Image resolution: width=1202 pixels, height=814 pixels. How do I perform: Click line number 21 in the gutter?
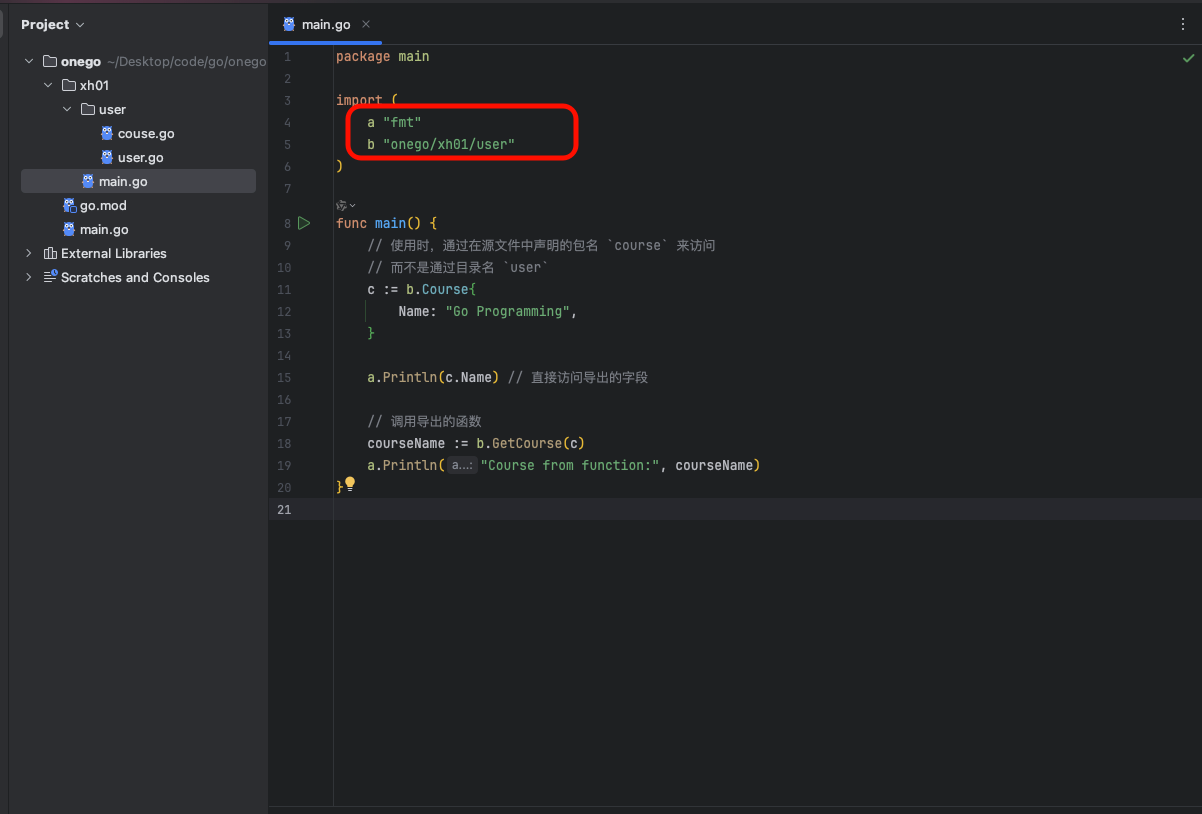point(284,509)
